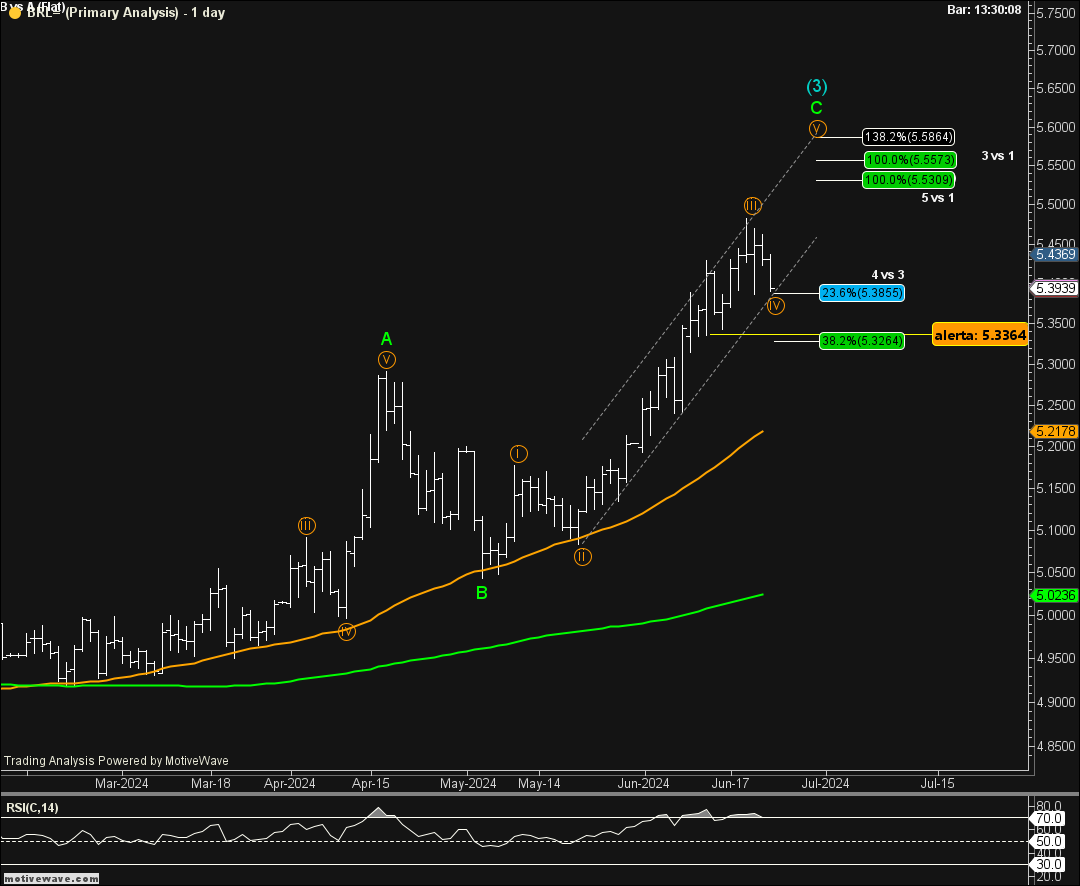Click the Jun-2024 date axis label
The width and height of the screenshot is (1080, 886).
pos(643,783)
